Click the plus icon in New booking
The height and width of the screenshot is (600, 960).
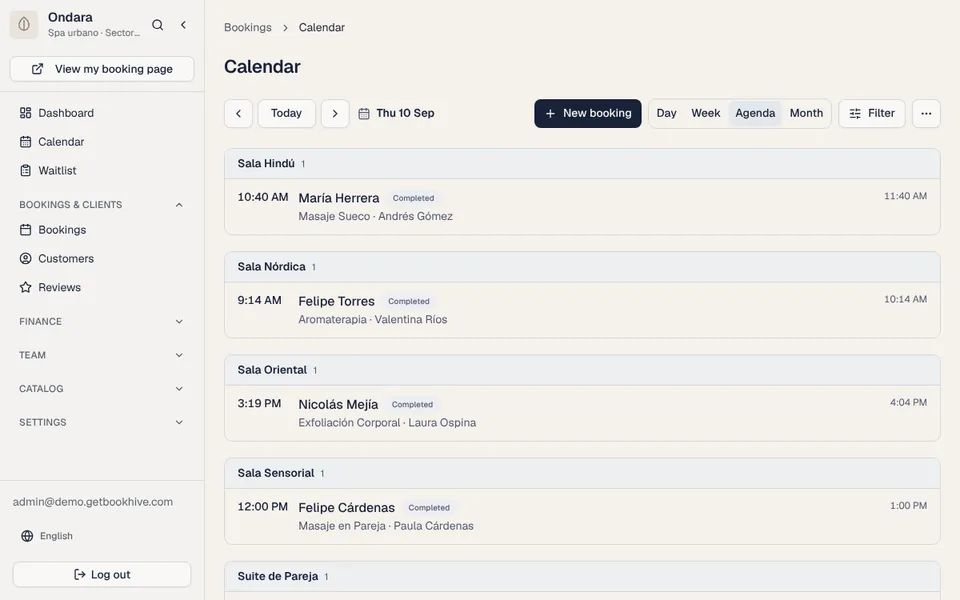(550, 113)
